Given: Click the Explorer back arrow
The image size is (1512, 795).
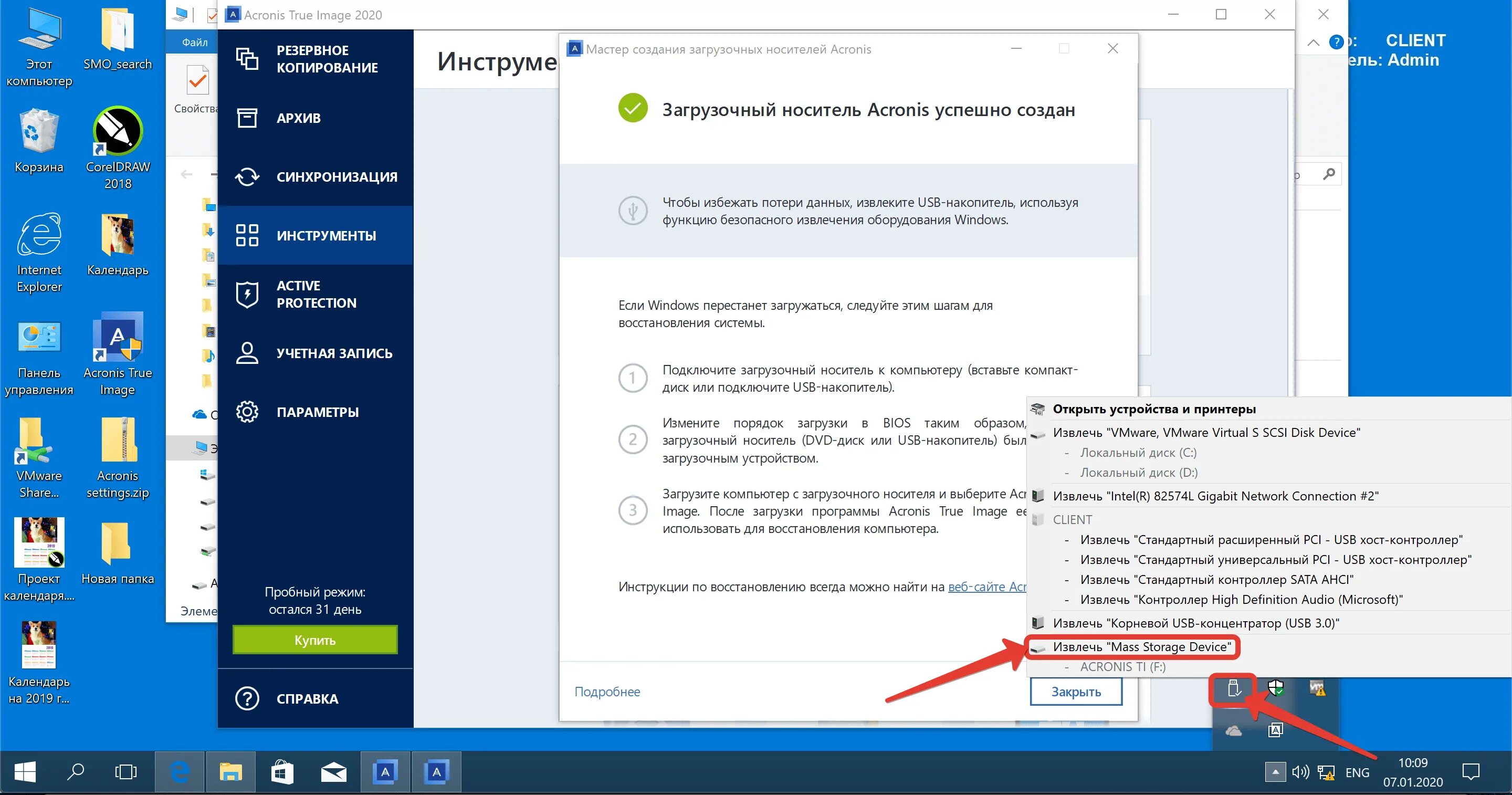Looking at the screenshot, I should pyautogui.click(x=187, y=174).
